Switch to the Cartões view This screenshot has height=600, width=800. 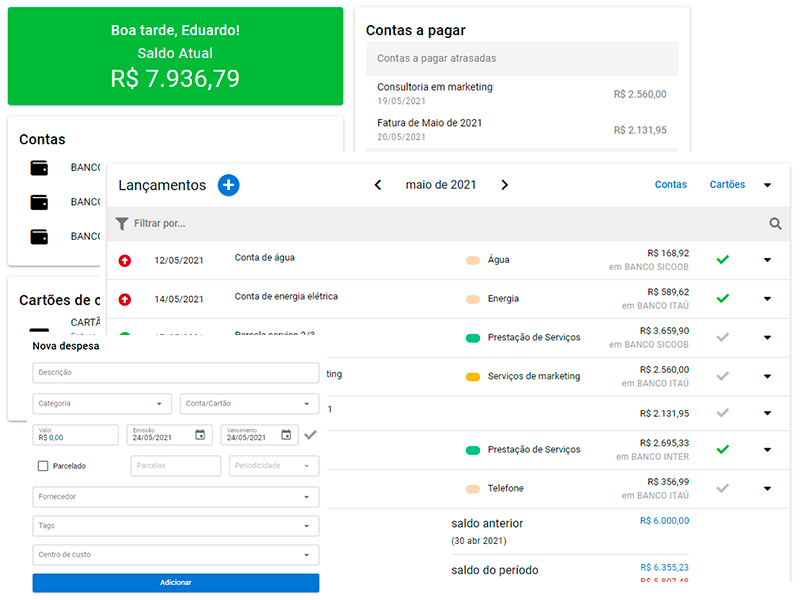pyautogui.click(x=727, y=185)
